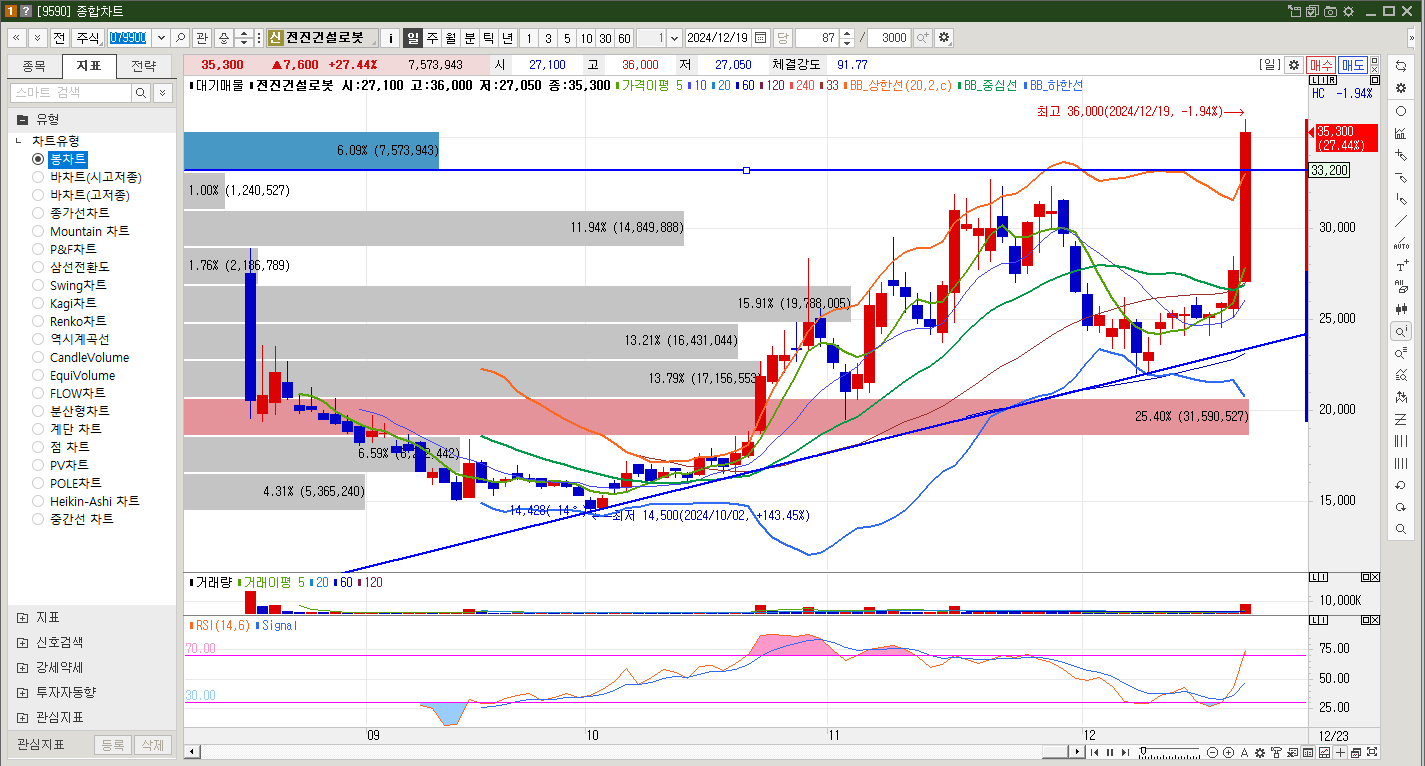Expand the 지표 section
Screen dimensions: 1425x766
(23, 617)
